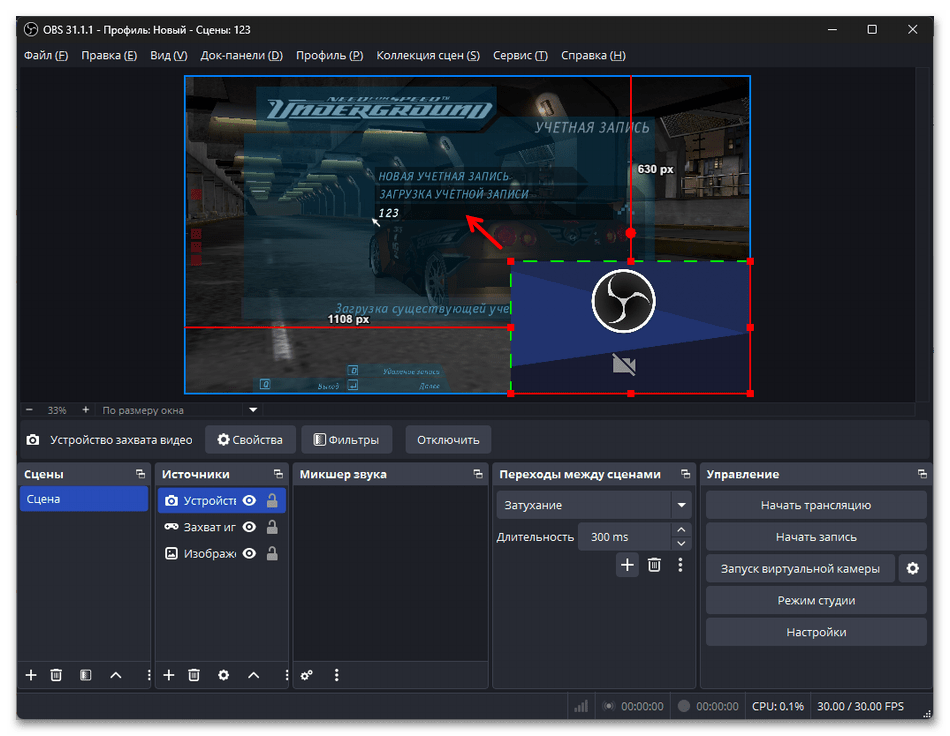This screenshot has width=950, height=736.
Task: Enable Режим студии
Action: (x=815, y=600)
